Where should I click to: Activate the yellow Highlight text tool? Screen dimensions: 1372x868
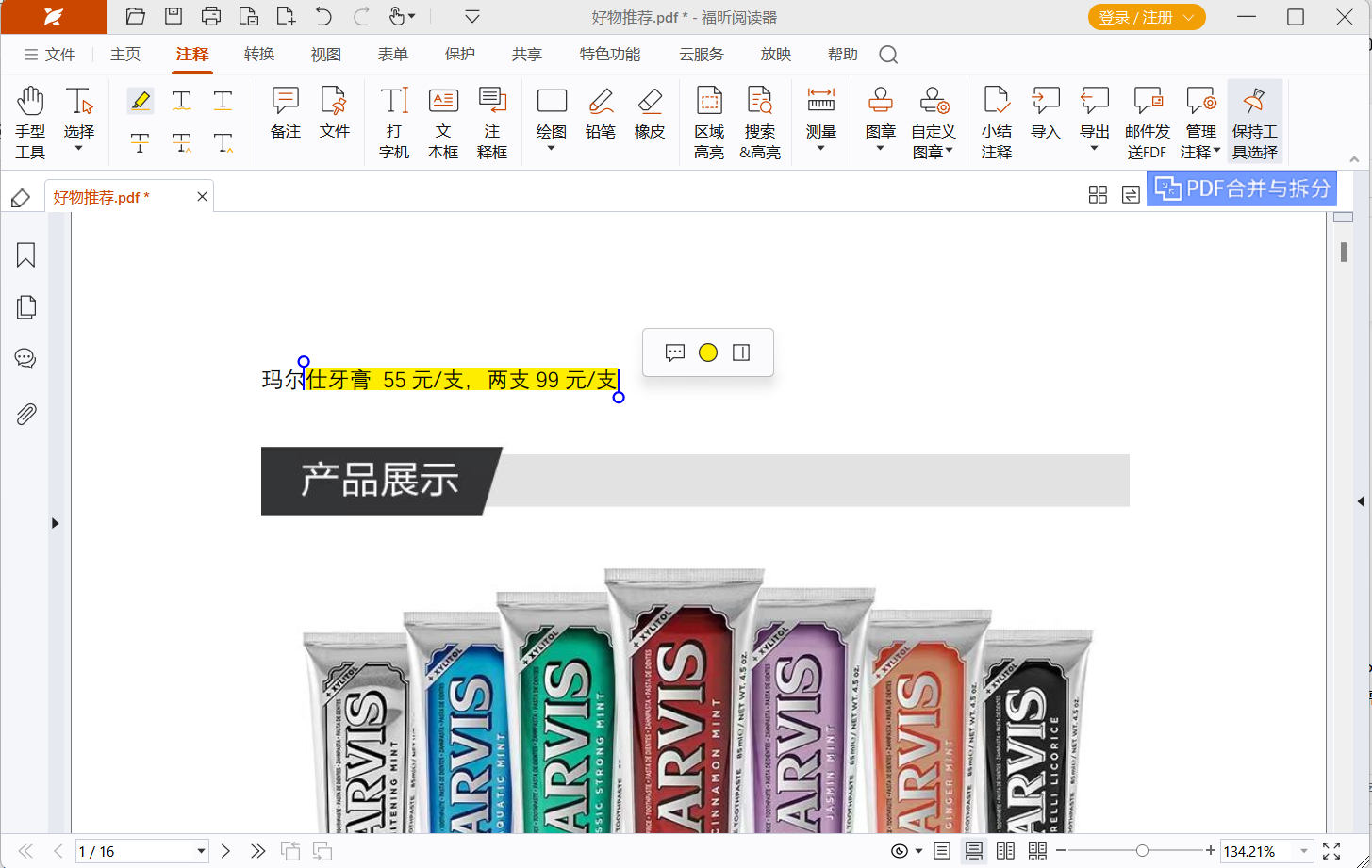141,100
